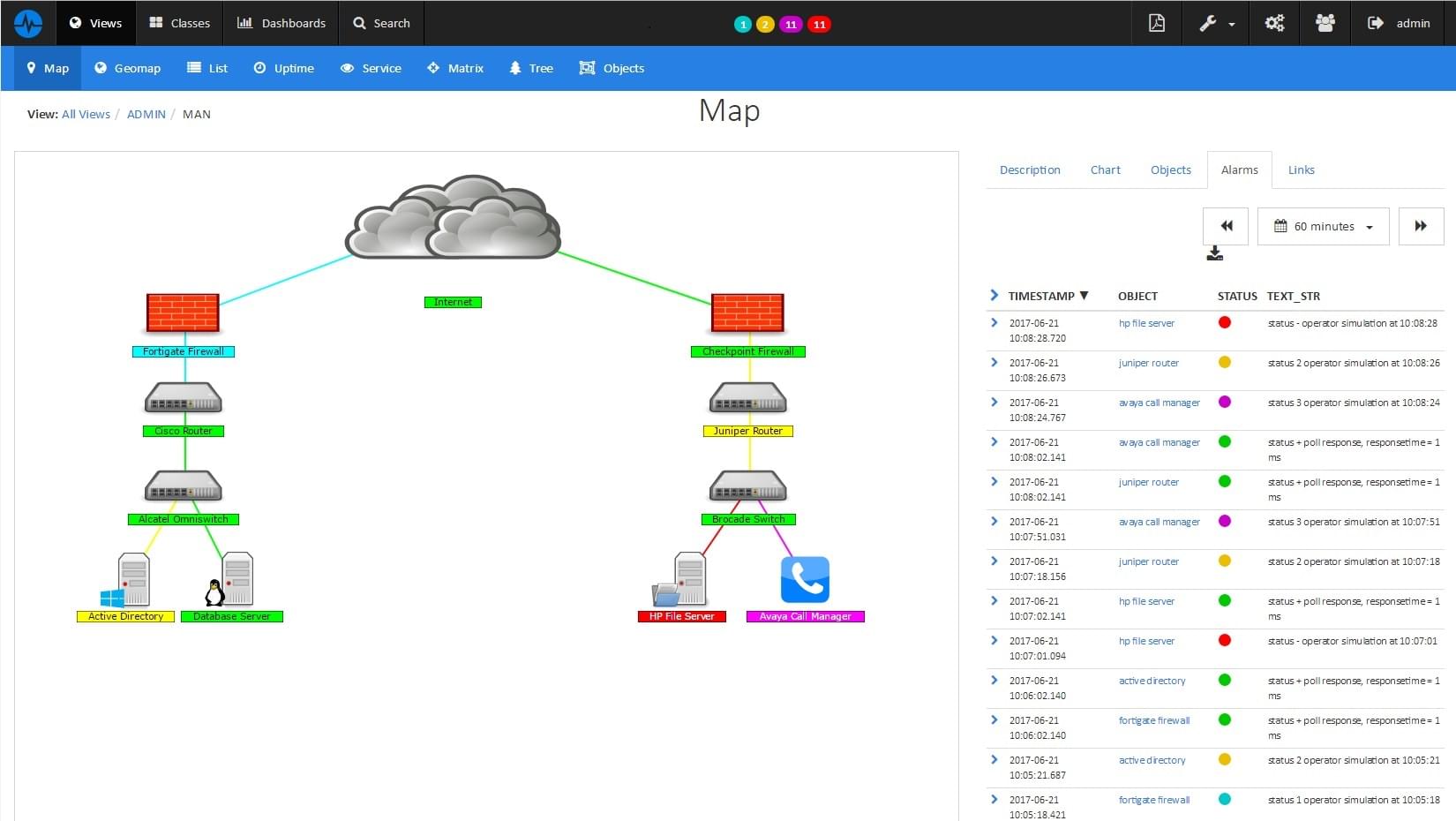Viewport: 1456px width, 821px height.
Task: Sort by OBJECT column header
Action: coord(1137,296)
